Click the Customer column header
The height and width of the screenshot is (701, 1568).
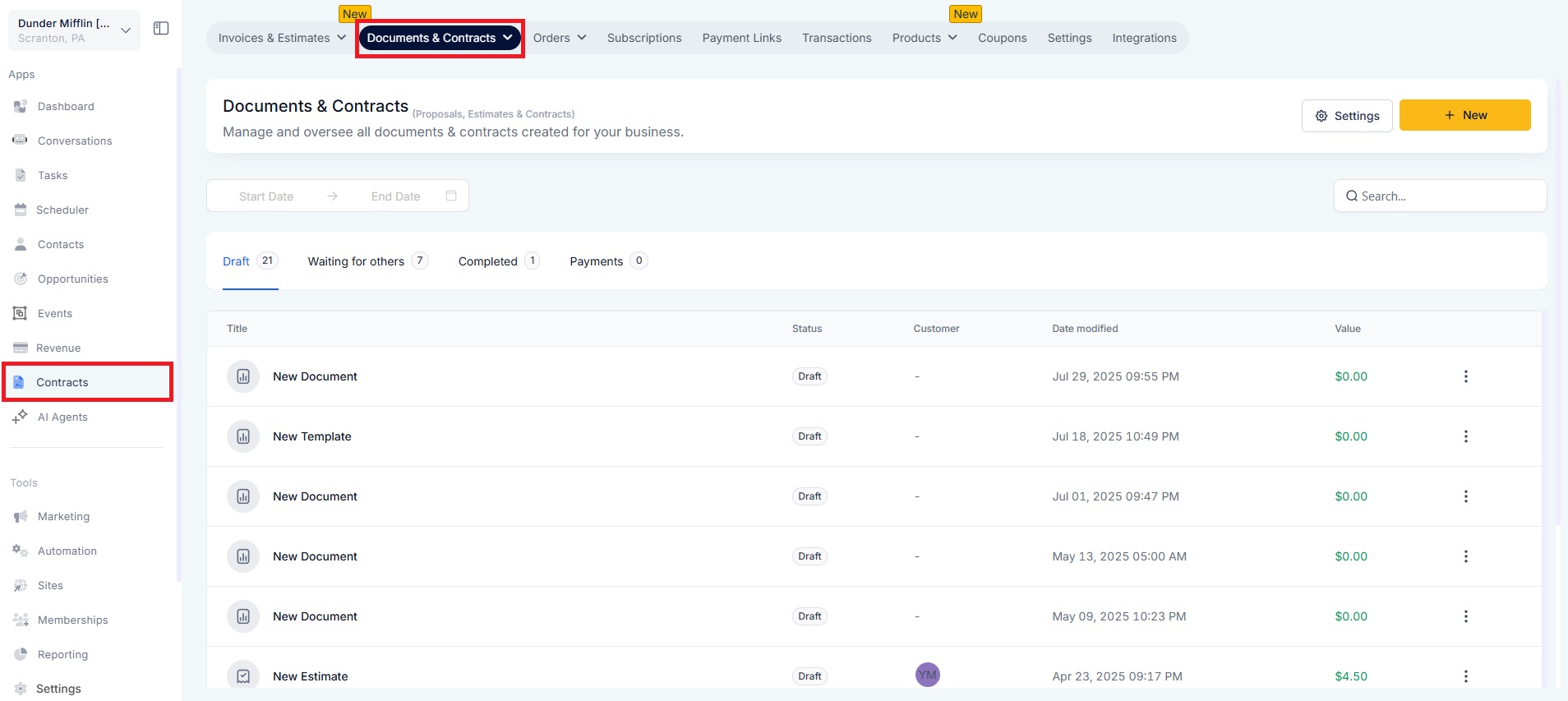click(936, 329)
